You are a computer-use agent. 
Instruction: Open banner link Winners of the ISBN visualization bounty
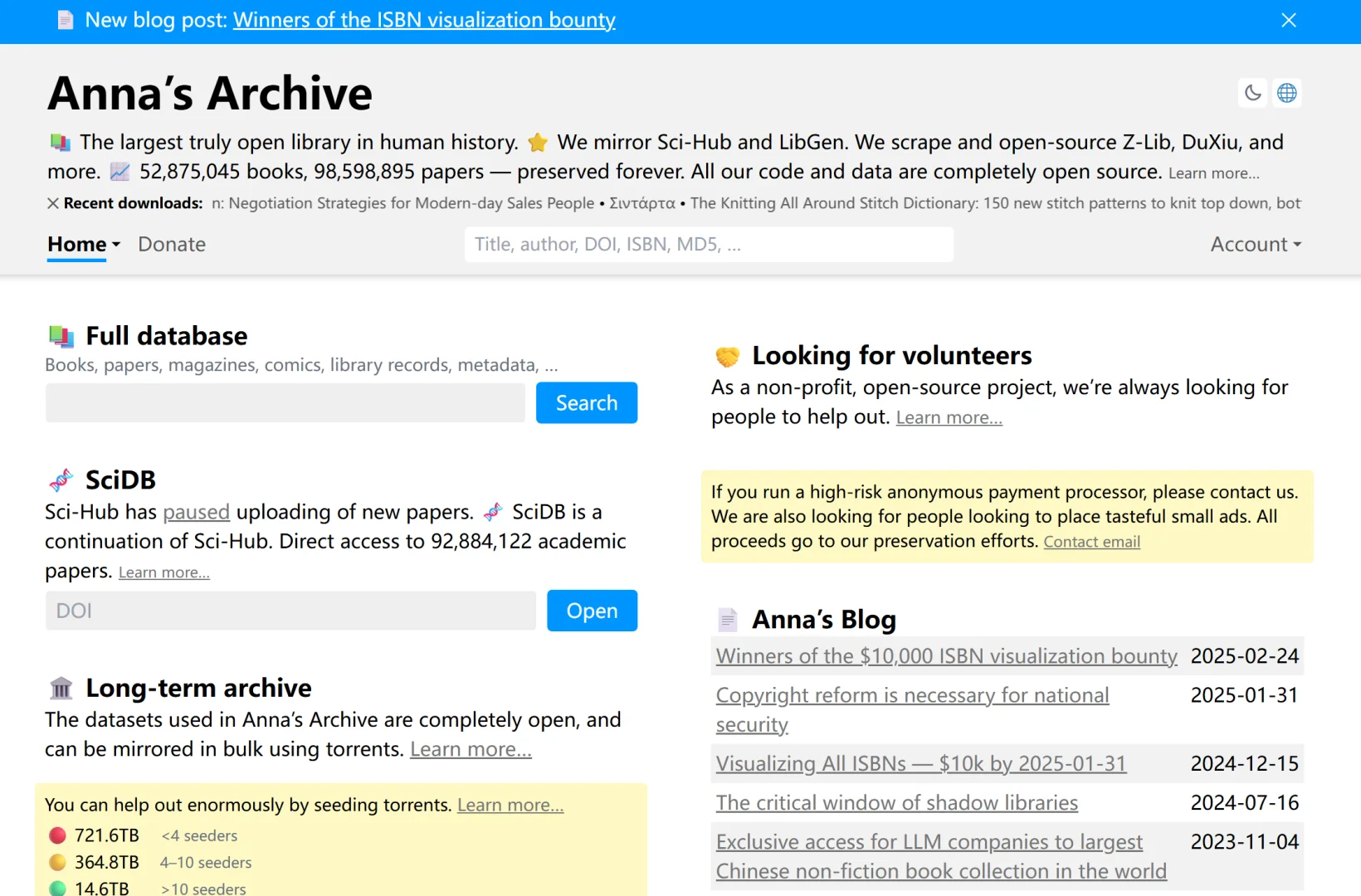[424, 20]
